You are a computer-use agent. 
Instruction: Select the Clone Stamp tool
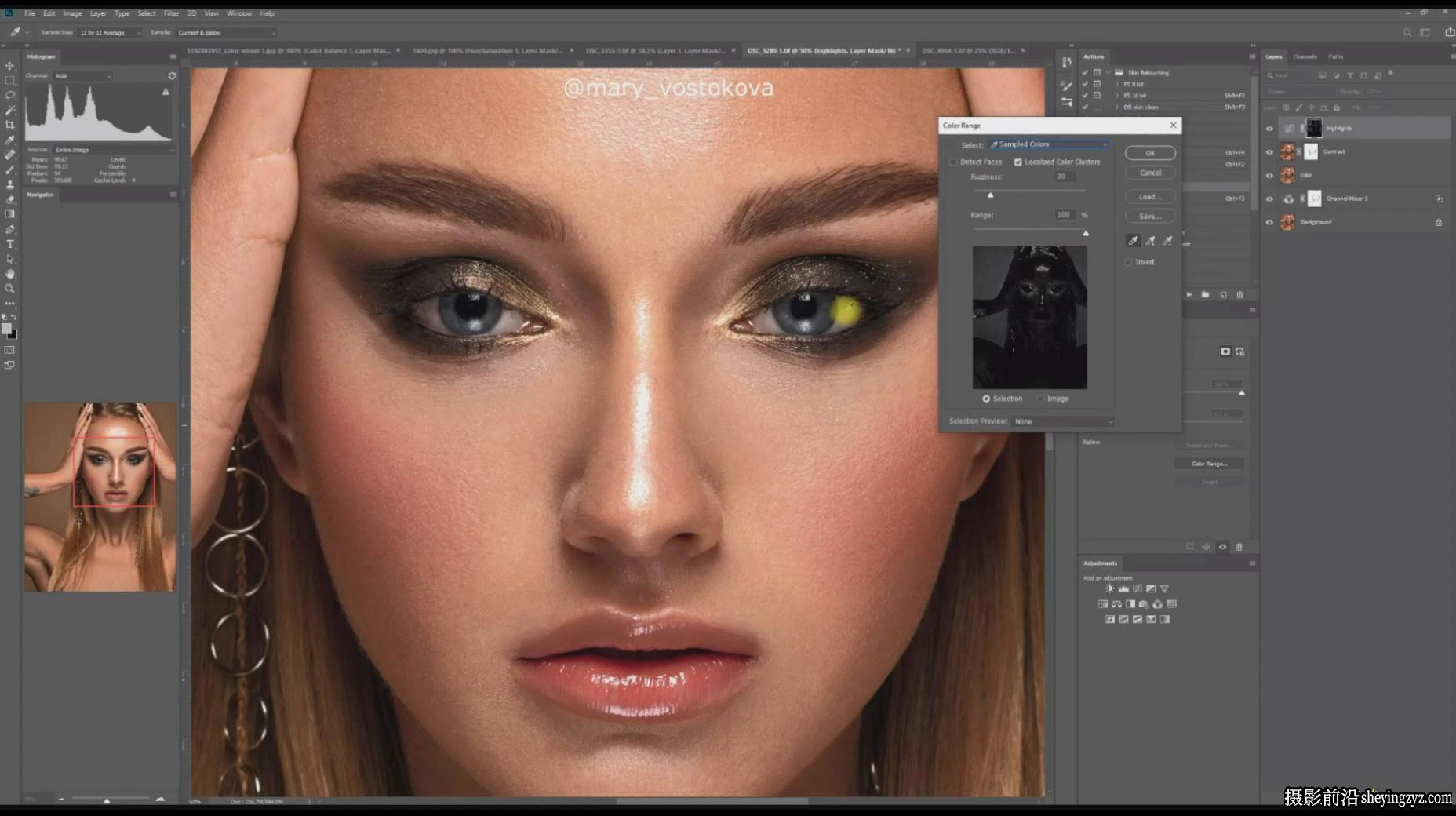point(10,184)
